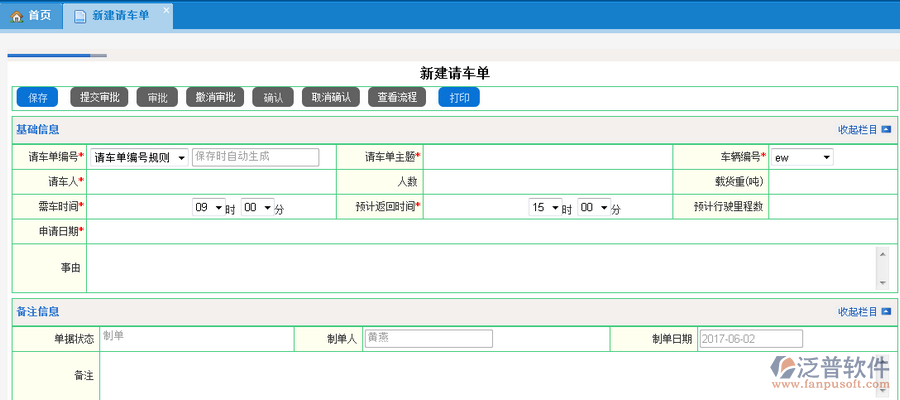Expand the 预计返回时间 minute dropdown
Viewport: 900px width, 400px height.
(x=594, y=208)
